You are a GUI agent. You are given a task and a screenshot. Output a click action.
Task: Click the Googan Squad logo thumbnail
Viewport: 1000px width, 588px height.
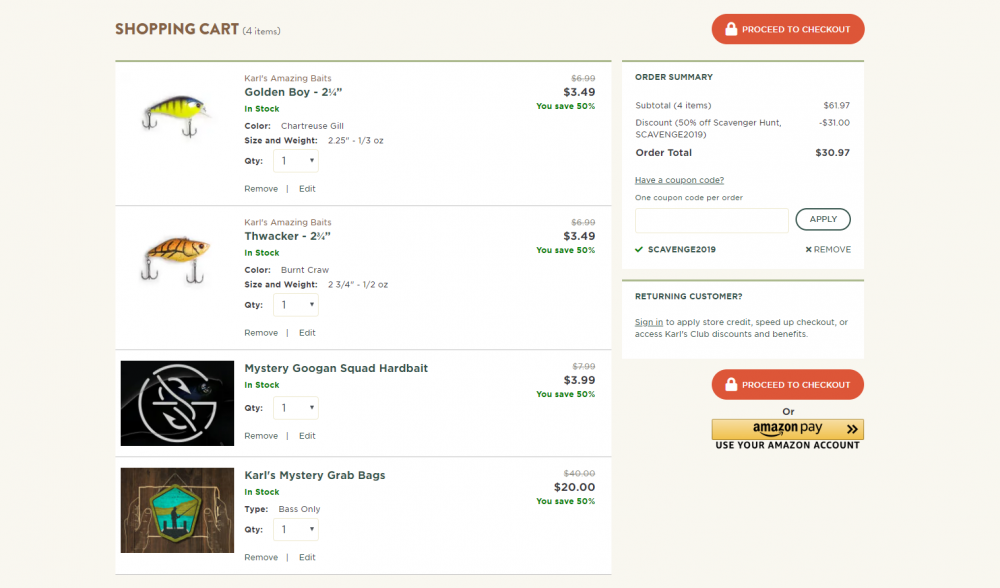(x=177, y=403)
